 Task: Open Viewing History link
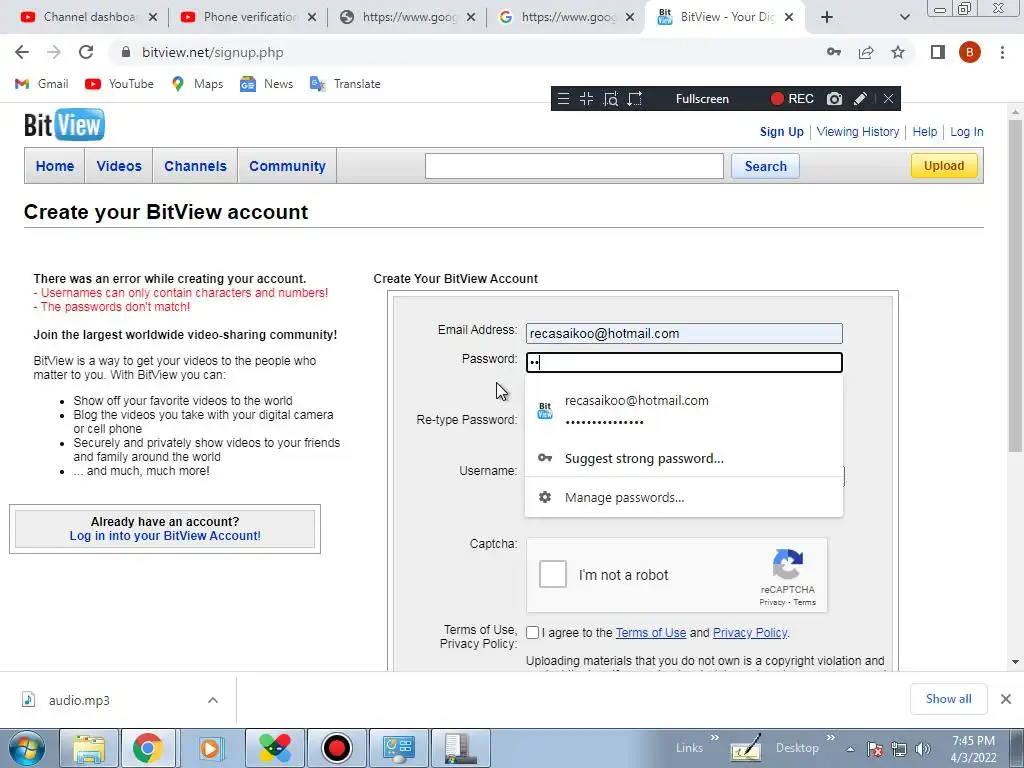pyautogui.click(x=857, y=132)
